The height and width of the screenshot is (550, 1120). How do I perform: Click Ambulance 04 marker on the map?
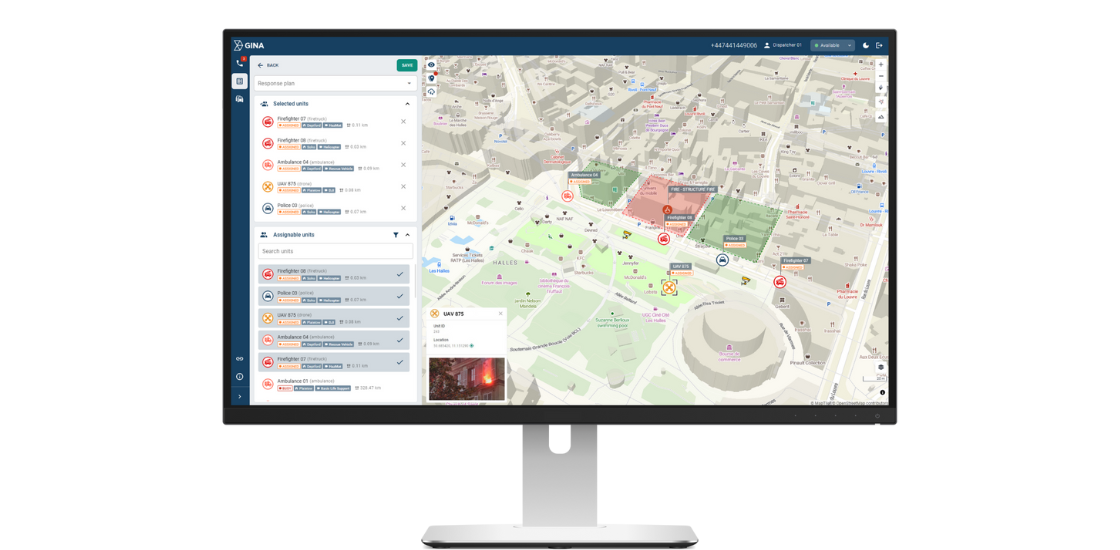click(568, 195)
